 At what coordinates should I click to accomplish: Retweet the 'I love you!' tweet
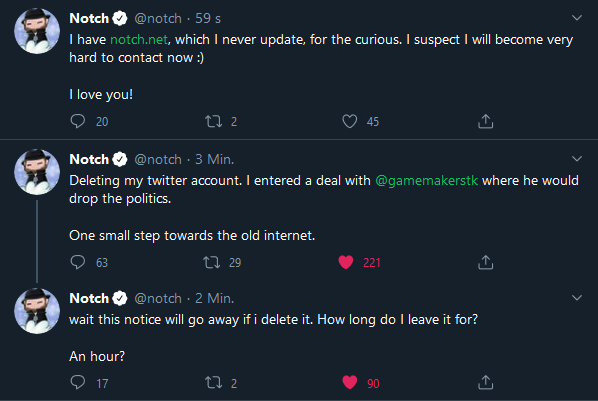213,121
